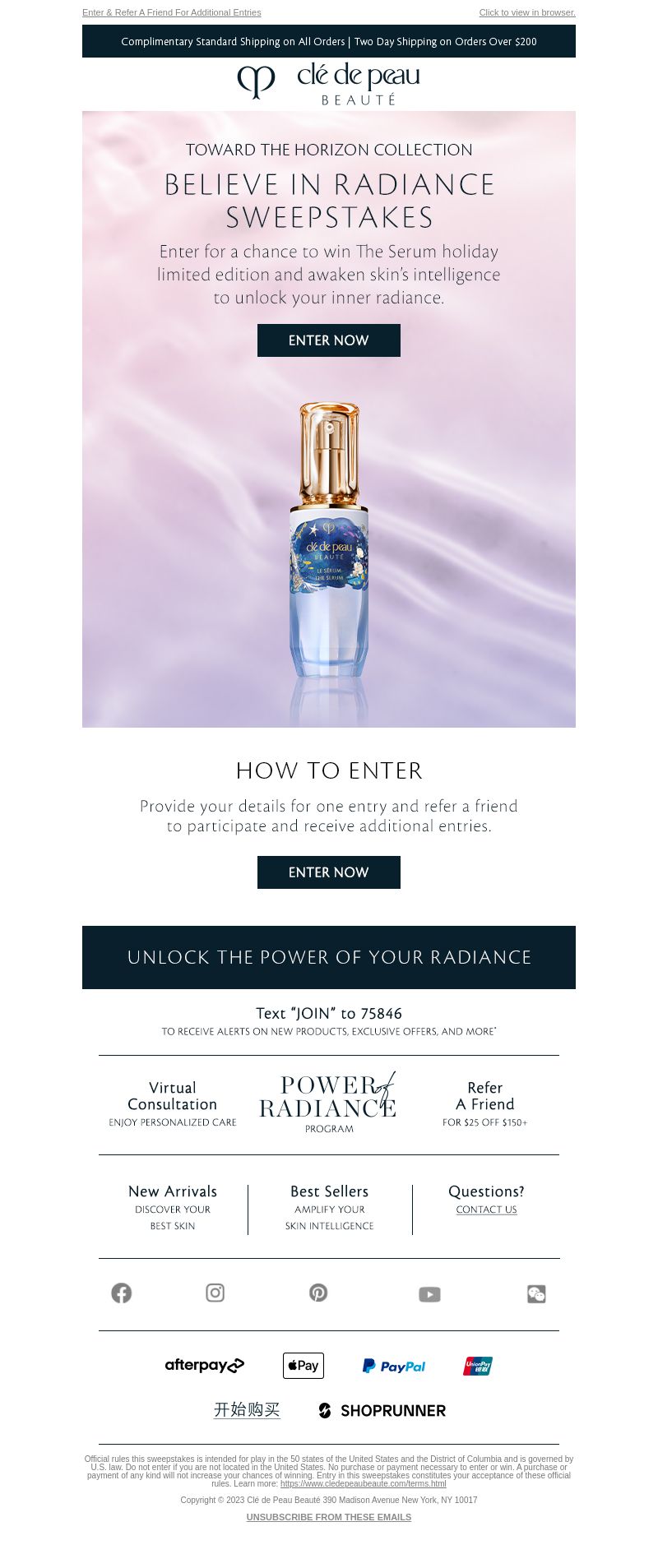Click the ENTER NOW button in hero banner

point(329,340)
